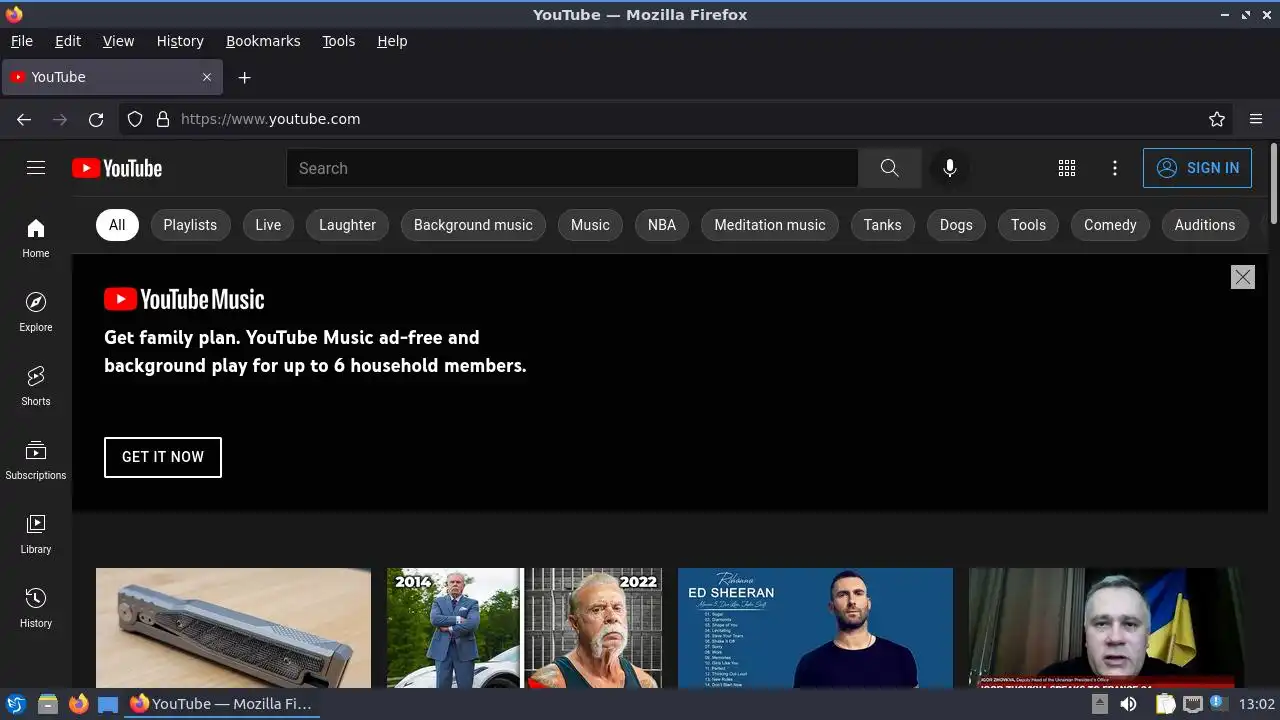
Task: Open the taskbar start menu icon
Action: pos(16,704)
